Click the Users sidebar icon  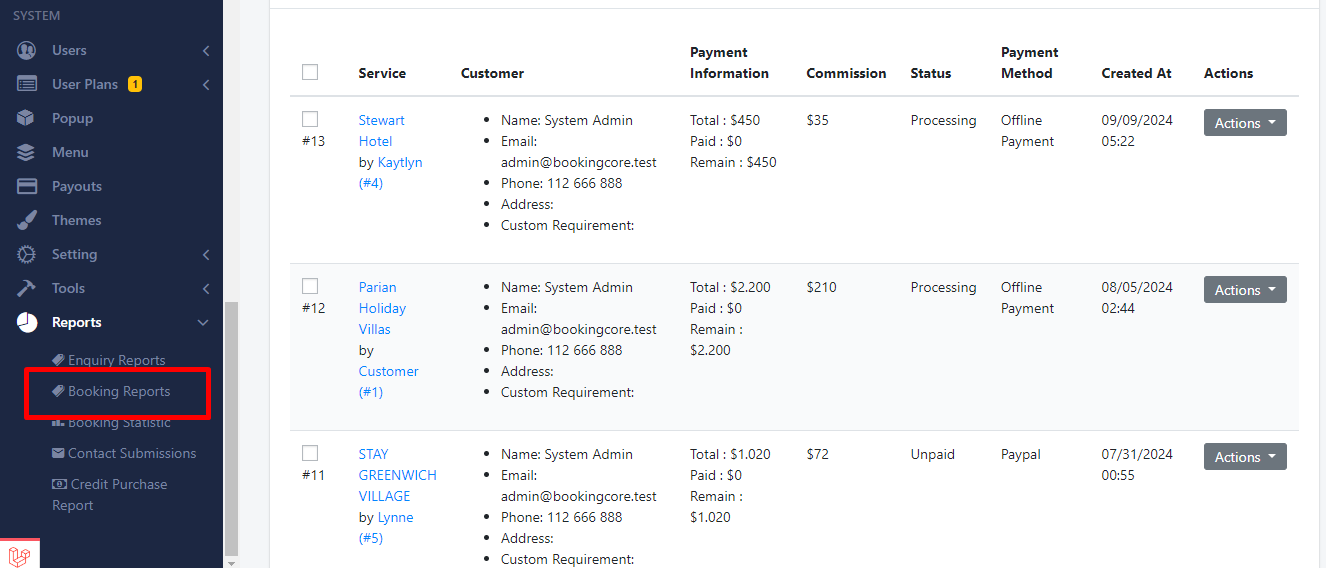point(27,50)
